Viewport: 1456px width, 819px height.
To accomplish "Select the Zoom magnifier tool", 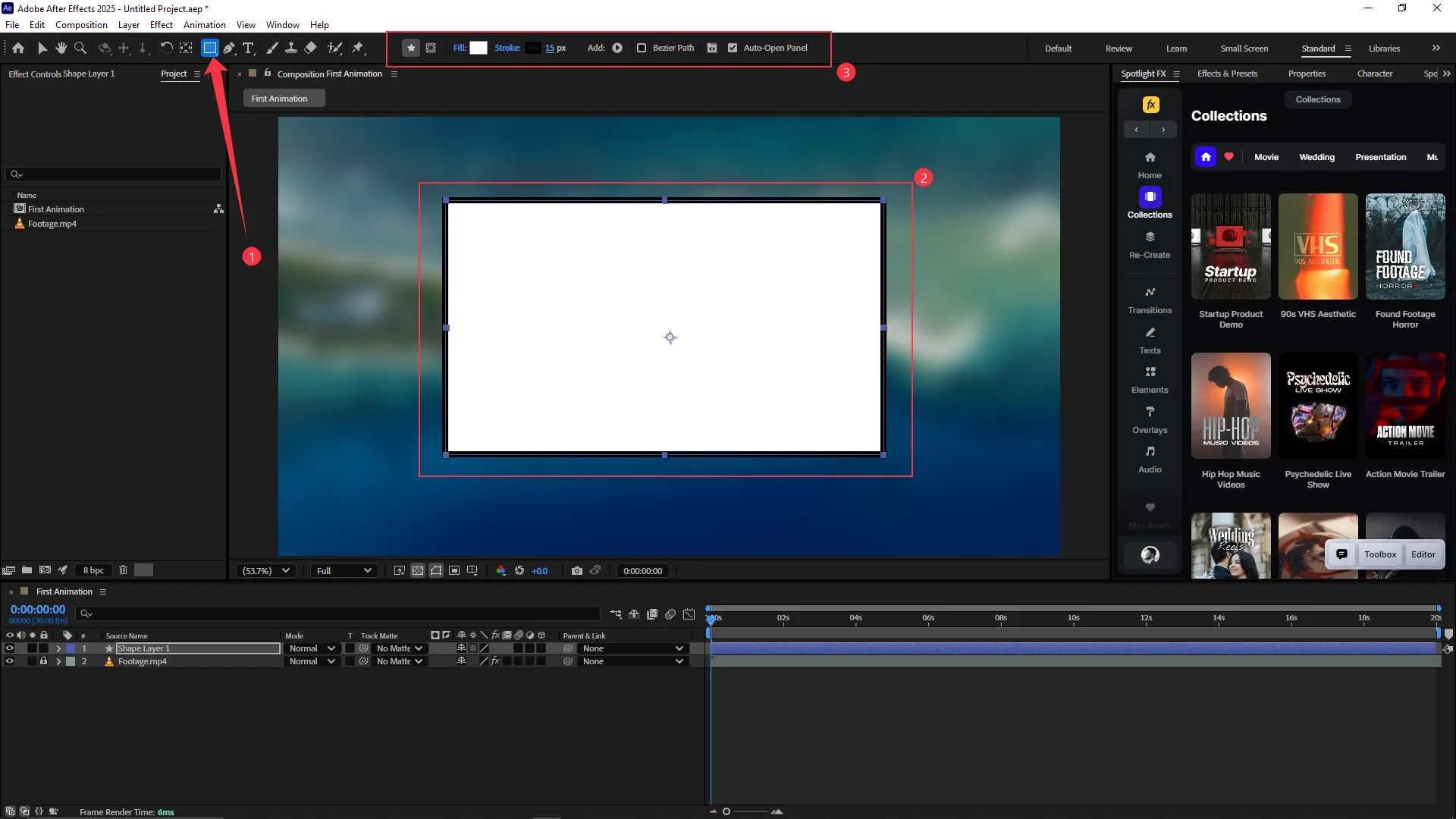I will click(x=80, y=48).
